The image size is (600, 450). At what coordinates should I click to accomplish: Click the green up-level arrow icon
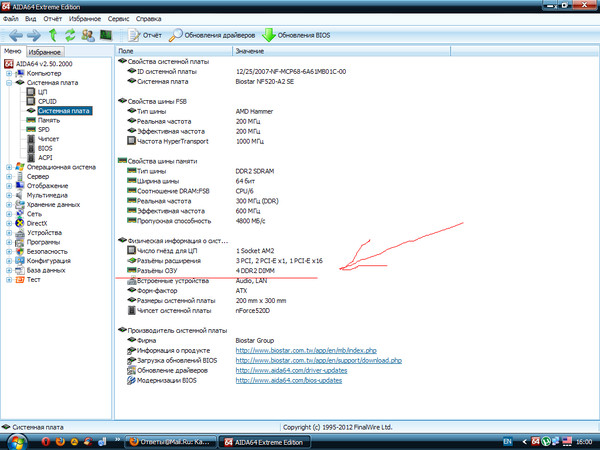(53, 35)
